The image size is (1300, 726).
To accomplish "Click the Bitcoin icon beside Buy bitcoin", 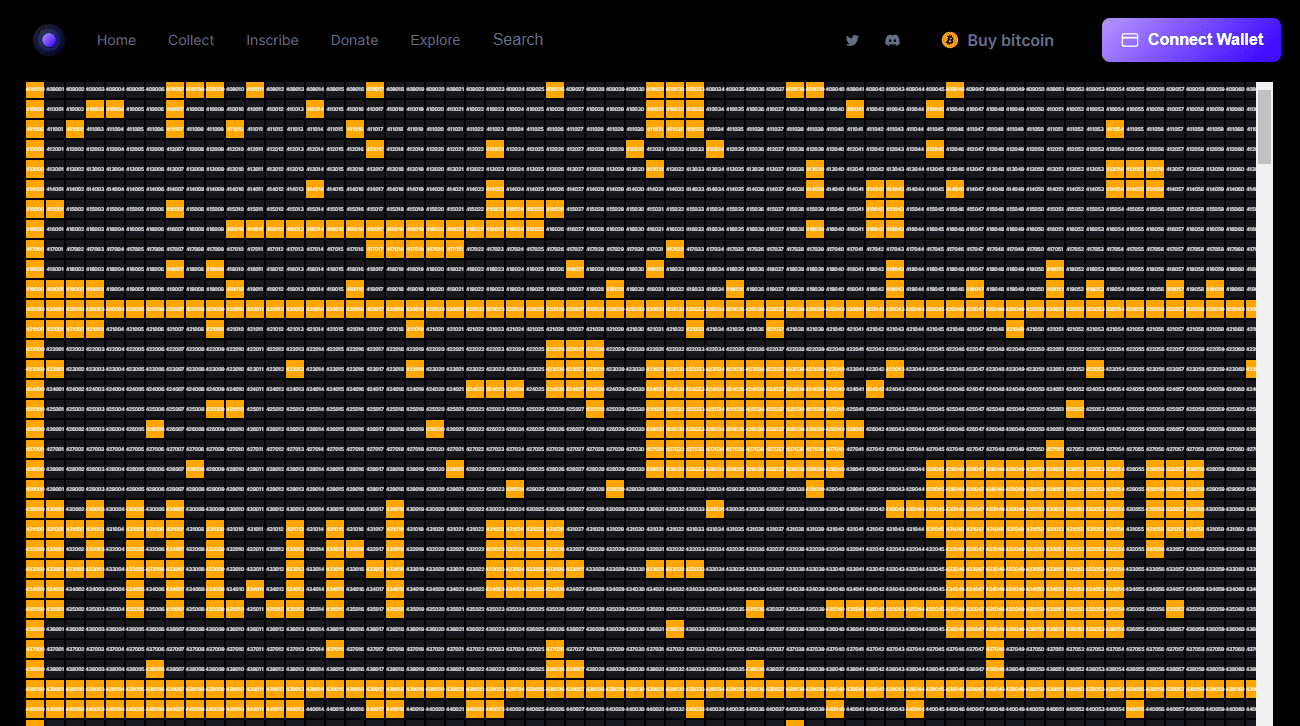I will (x=949, y=40).
